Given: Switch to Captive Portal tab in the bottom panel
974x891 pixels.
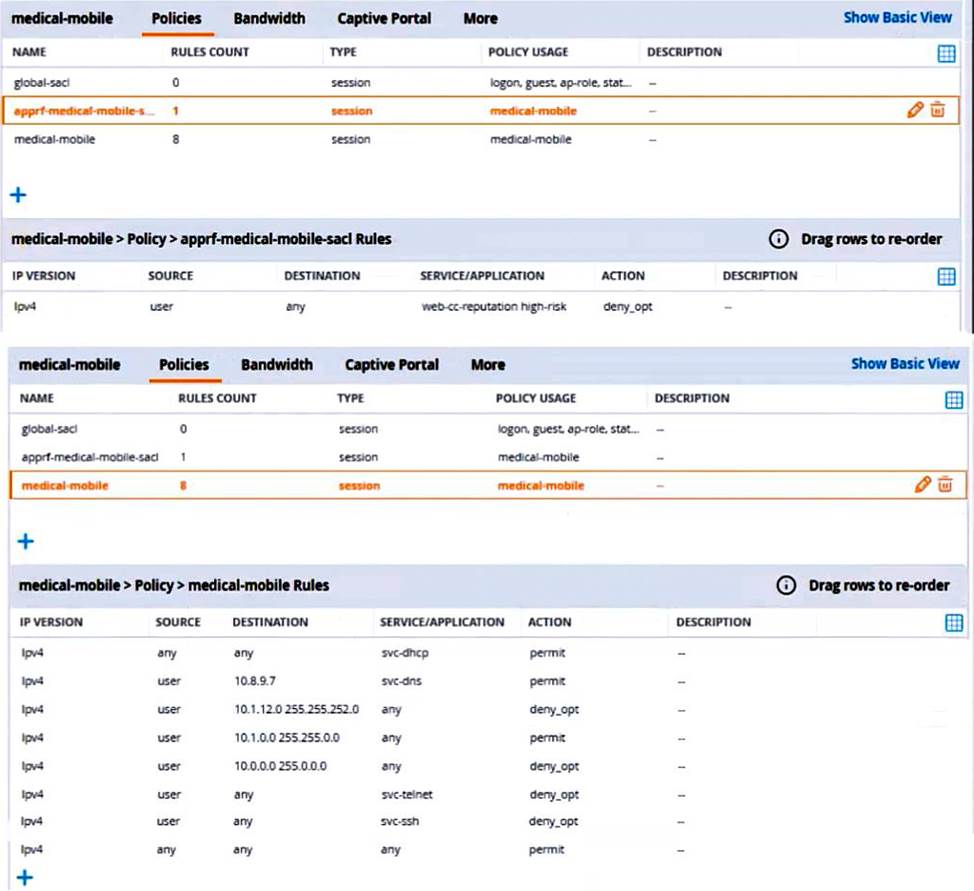Looking at the screenshot, I should point(391,365).
